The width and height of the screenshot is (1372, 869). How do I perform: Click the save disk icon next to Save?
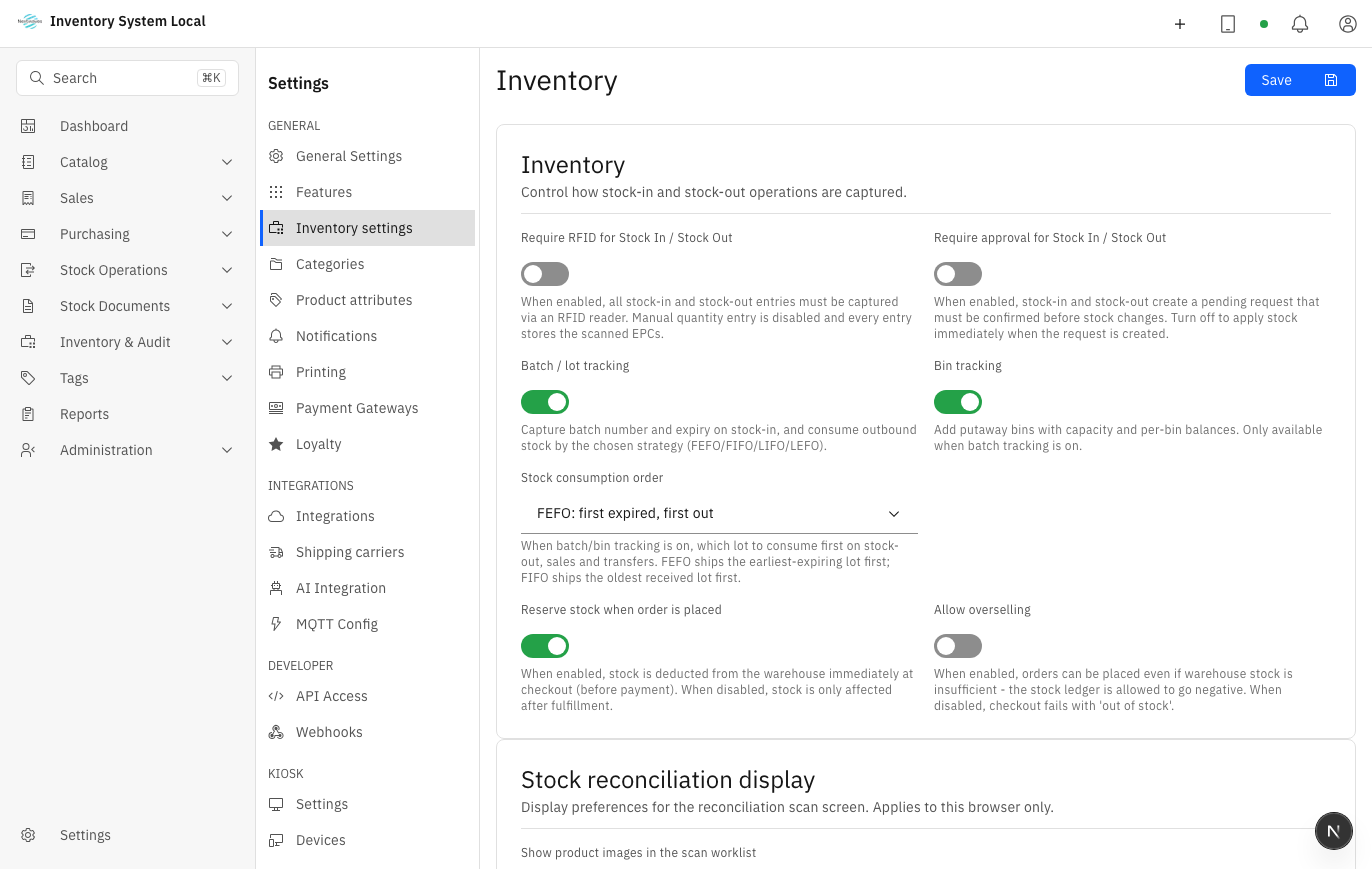click(1331, 80)
